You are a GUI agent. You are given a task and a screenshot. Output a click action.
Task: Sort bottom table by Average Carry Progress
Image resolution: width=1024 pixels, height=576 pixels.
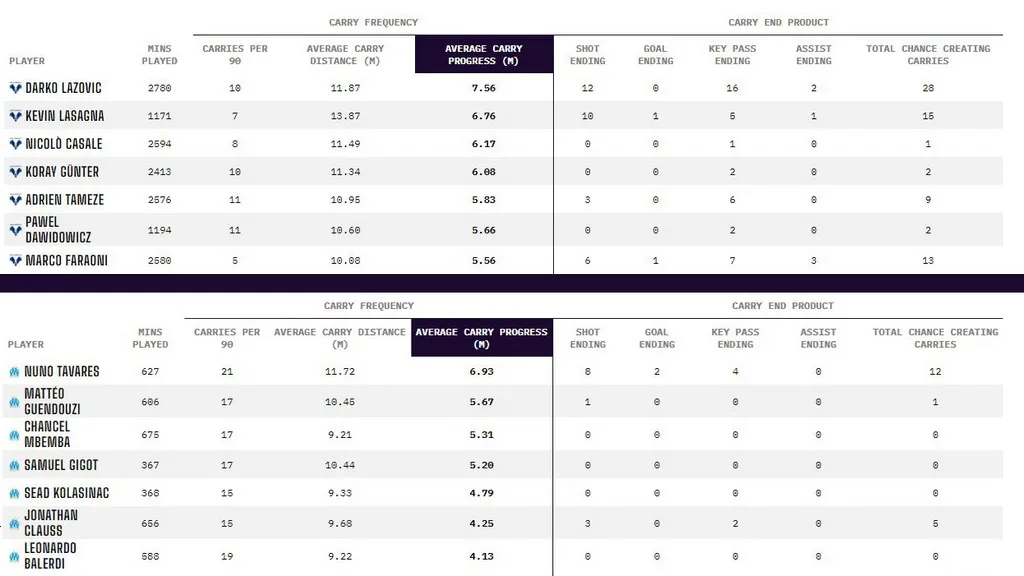481,338
